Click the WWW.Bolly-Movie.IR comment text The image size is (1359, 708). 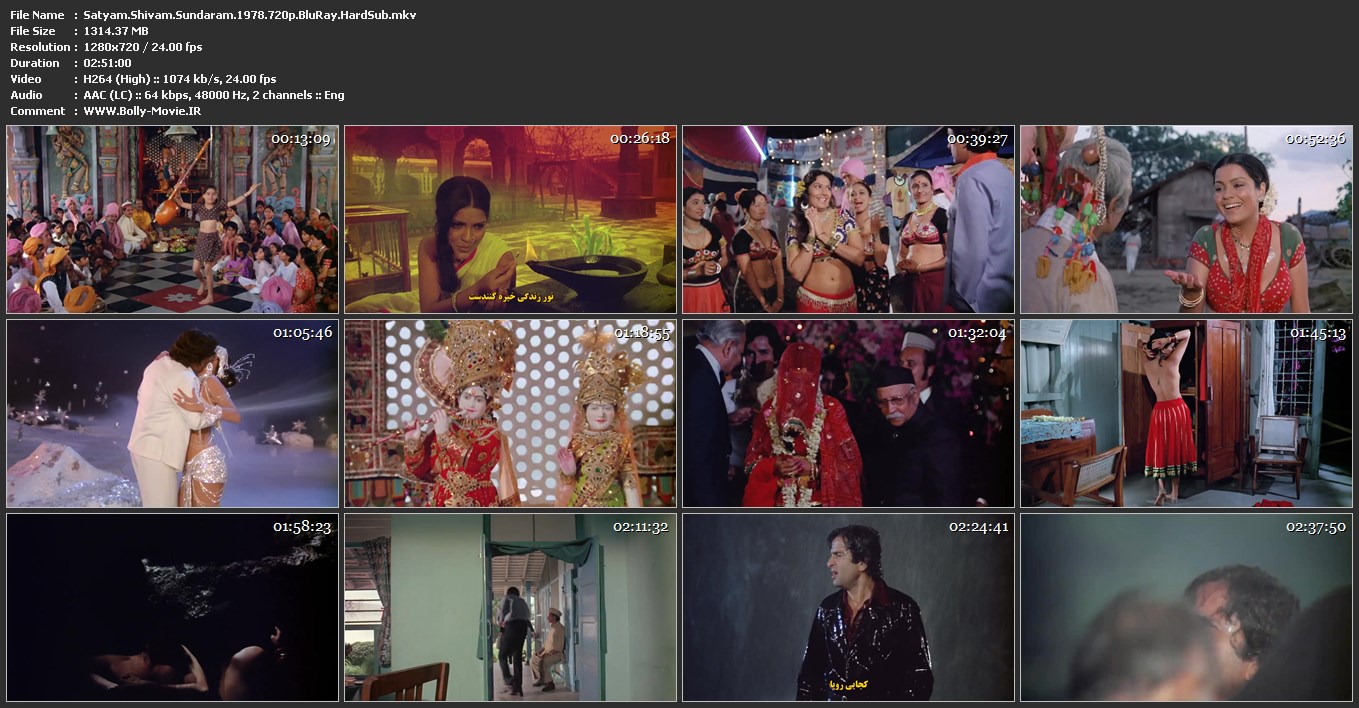coord(142,111)
